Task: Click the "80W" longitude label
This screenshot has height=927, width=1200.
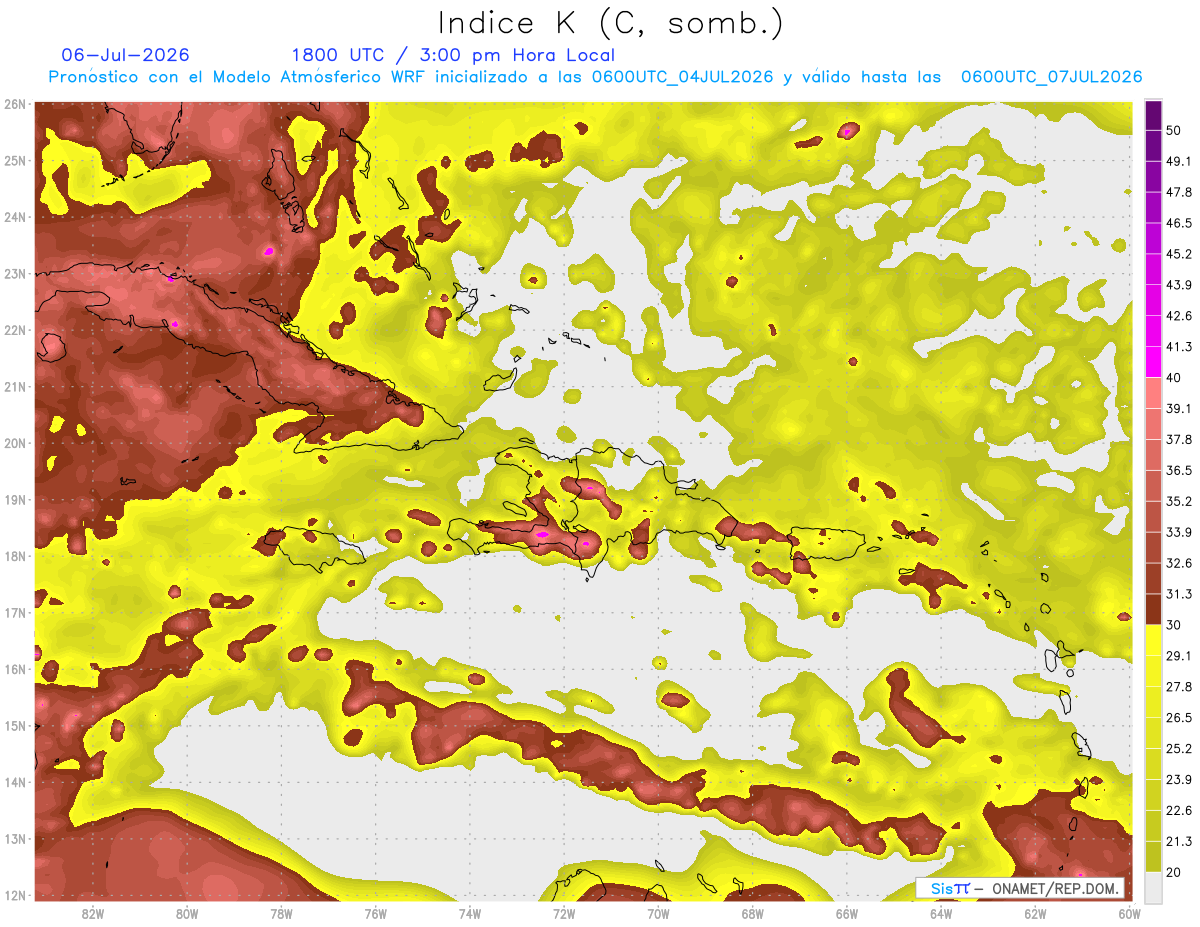Action: (x=187, y=914)
